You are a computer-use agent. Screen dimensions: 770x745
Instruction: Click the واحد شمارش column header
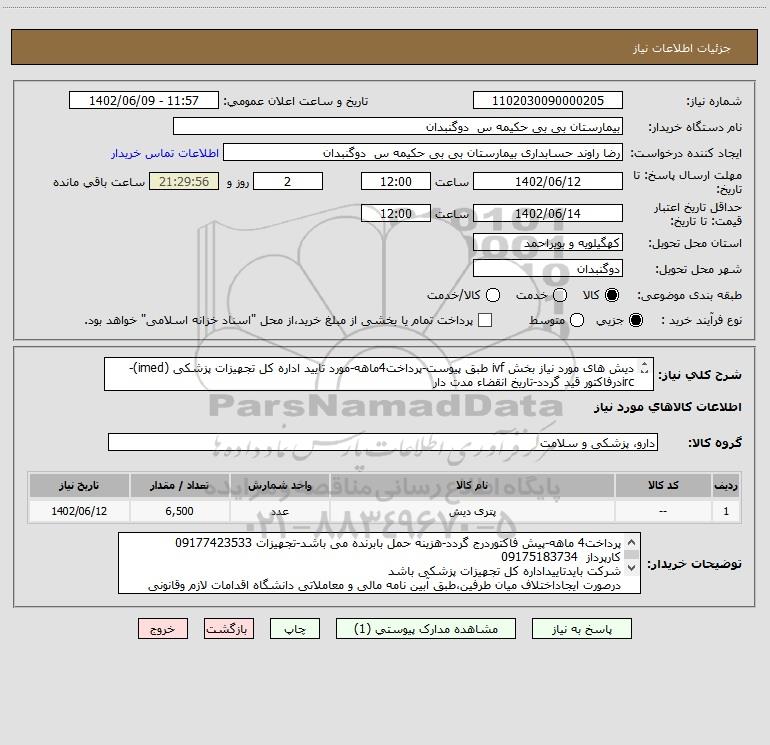(x=279, y=485)
